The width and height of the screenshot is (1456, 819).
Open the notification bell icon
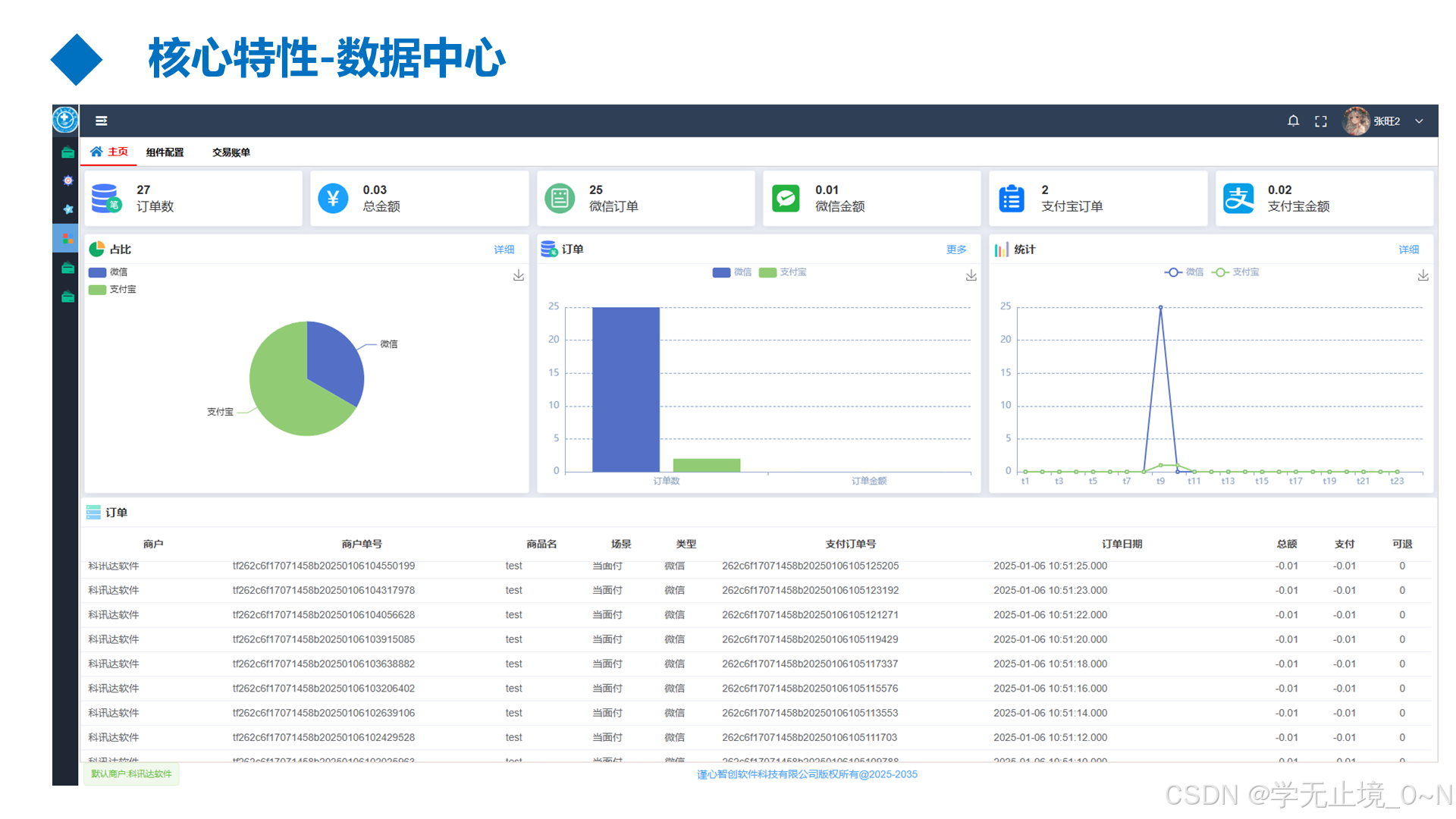(1293, 121)
